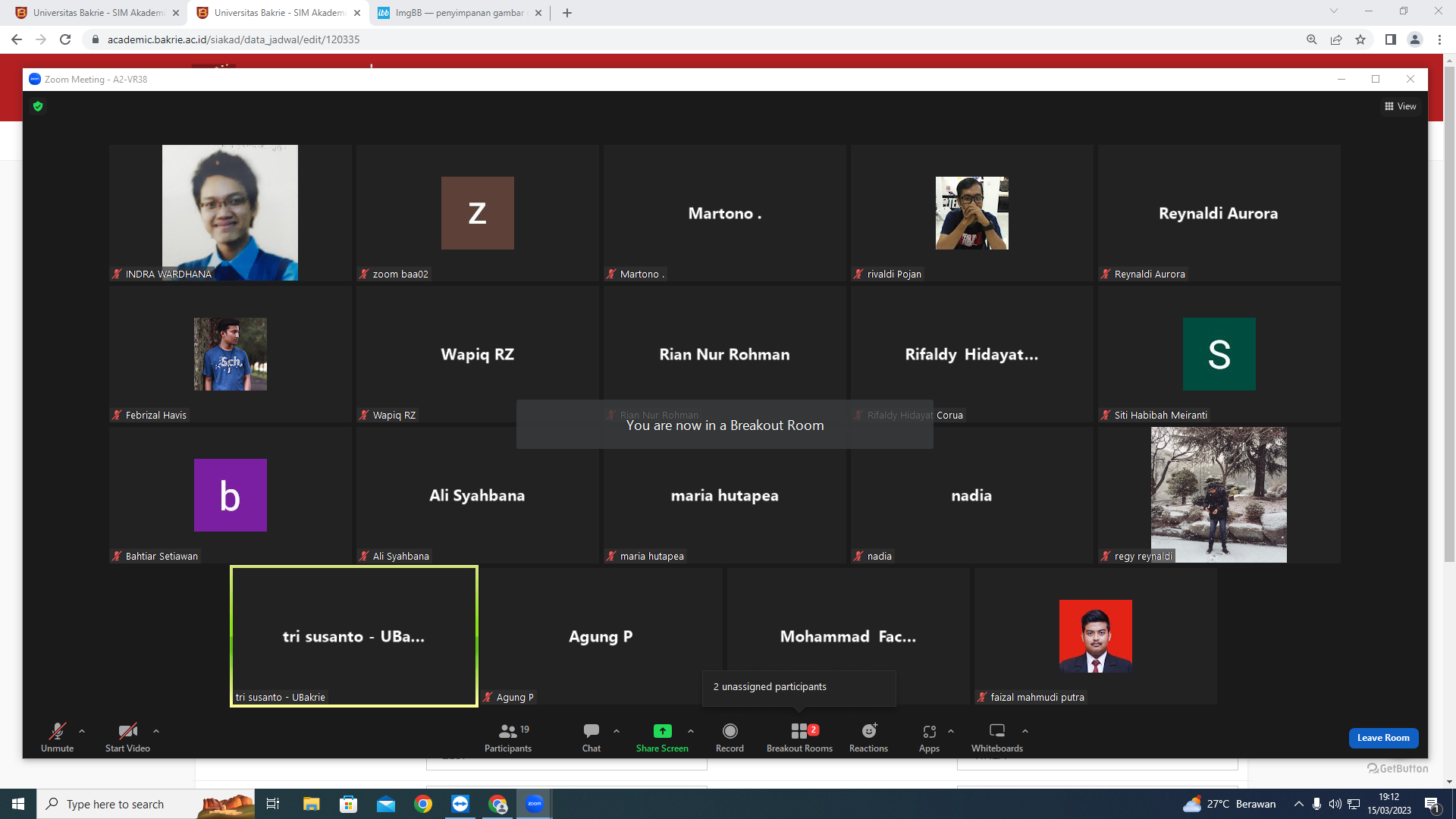
Task: Reload the page in Chrome
Action: click(x=65, y=39)
